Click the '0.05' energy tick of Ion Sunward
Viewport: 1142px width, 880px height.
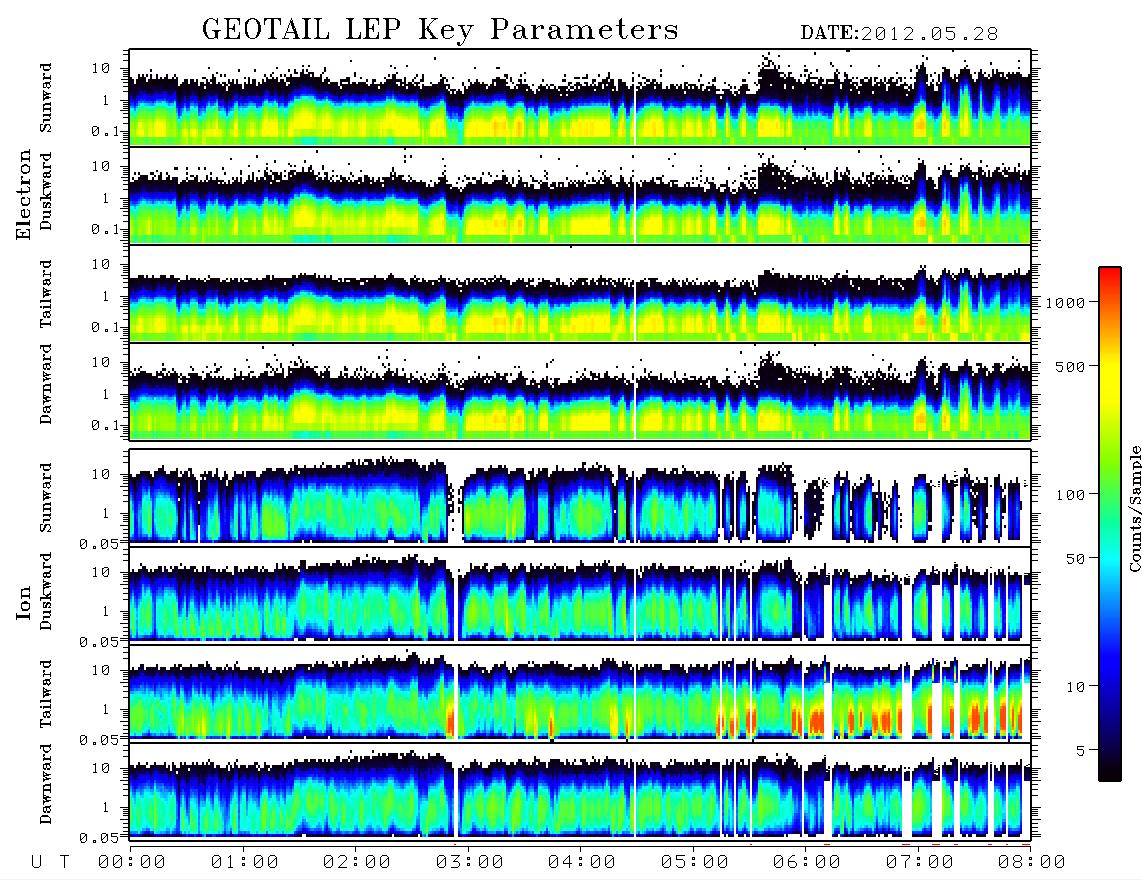(99, 544)
